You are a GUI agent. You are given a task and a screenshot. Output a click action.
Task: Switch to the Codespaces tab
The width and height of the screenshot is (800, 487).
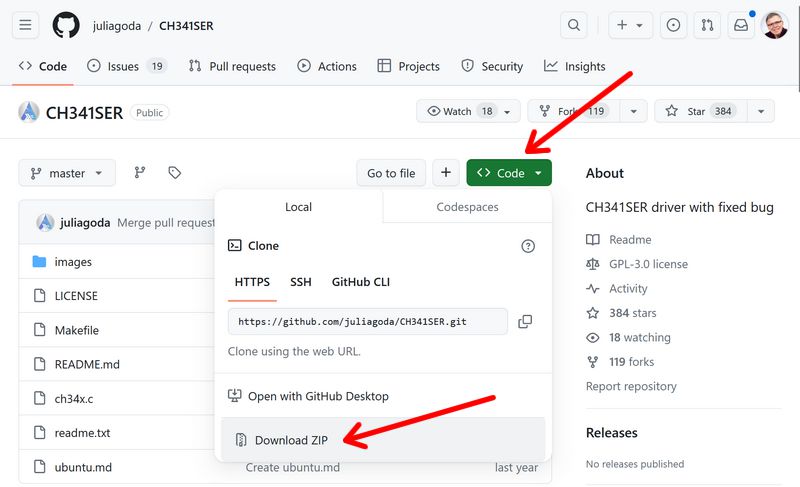coord(467,207)
